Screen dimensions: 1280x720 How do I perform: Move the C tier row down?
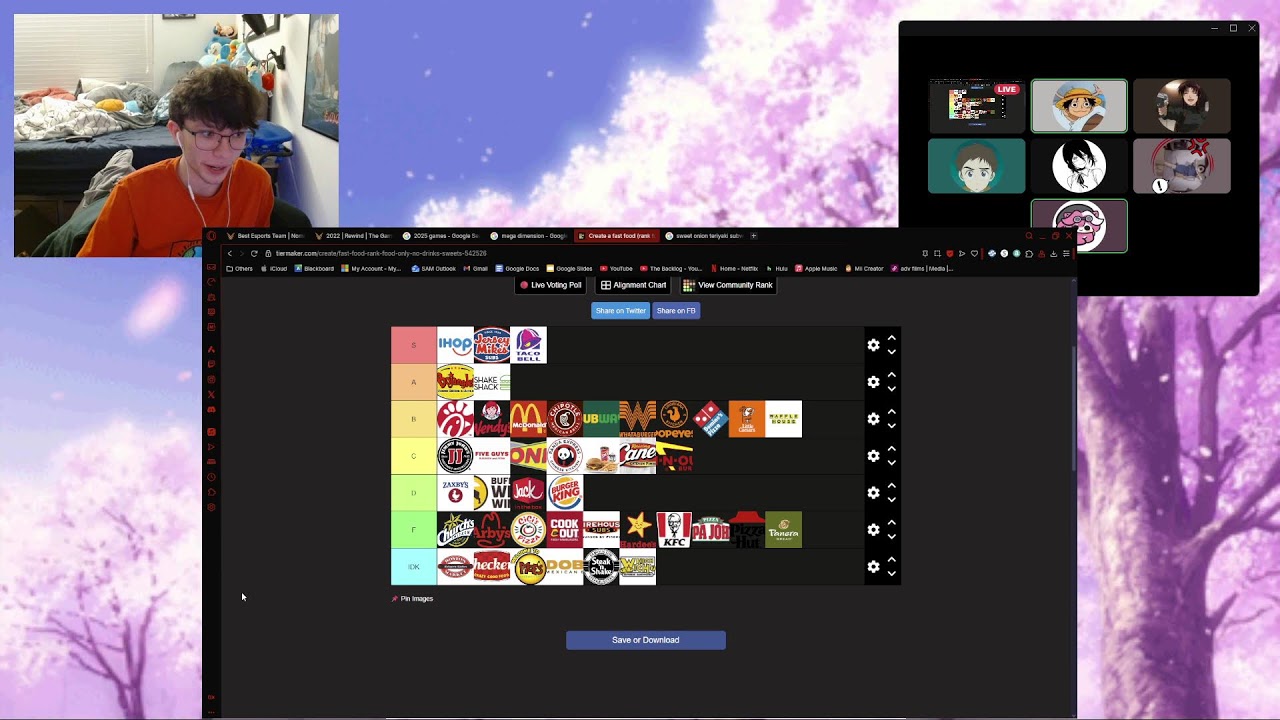tap(891, 463)
